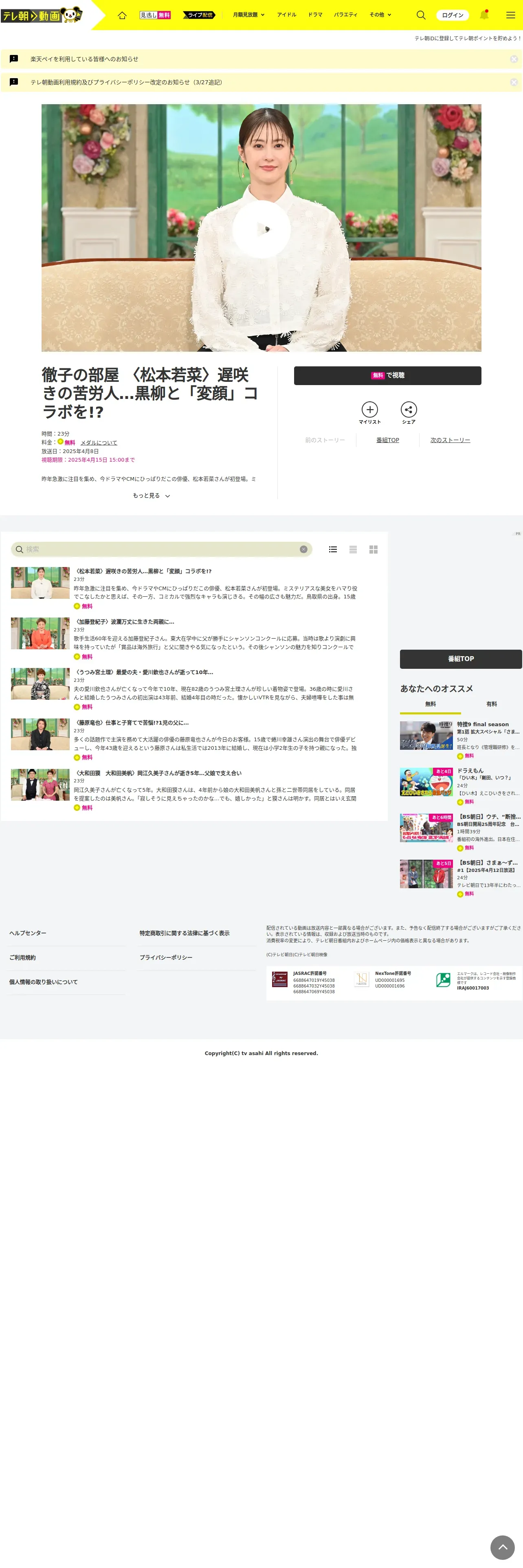This screenshot has width=523, height=1568.
Task: Click the Tele Asa Douga logo
Action: point(42,15)
